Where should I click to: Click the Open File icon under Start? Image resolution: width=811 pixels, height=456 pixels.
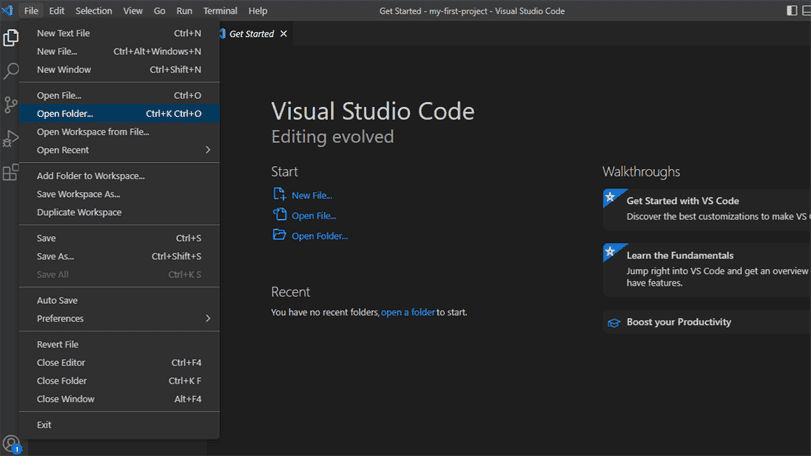pos(279,215)
